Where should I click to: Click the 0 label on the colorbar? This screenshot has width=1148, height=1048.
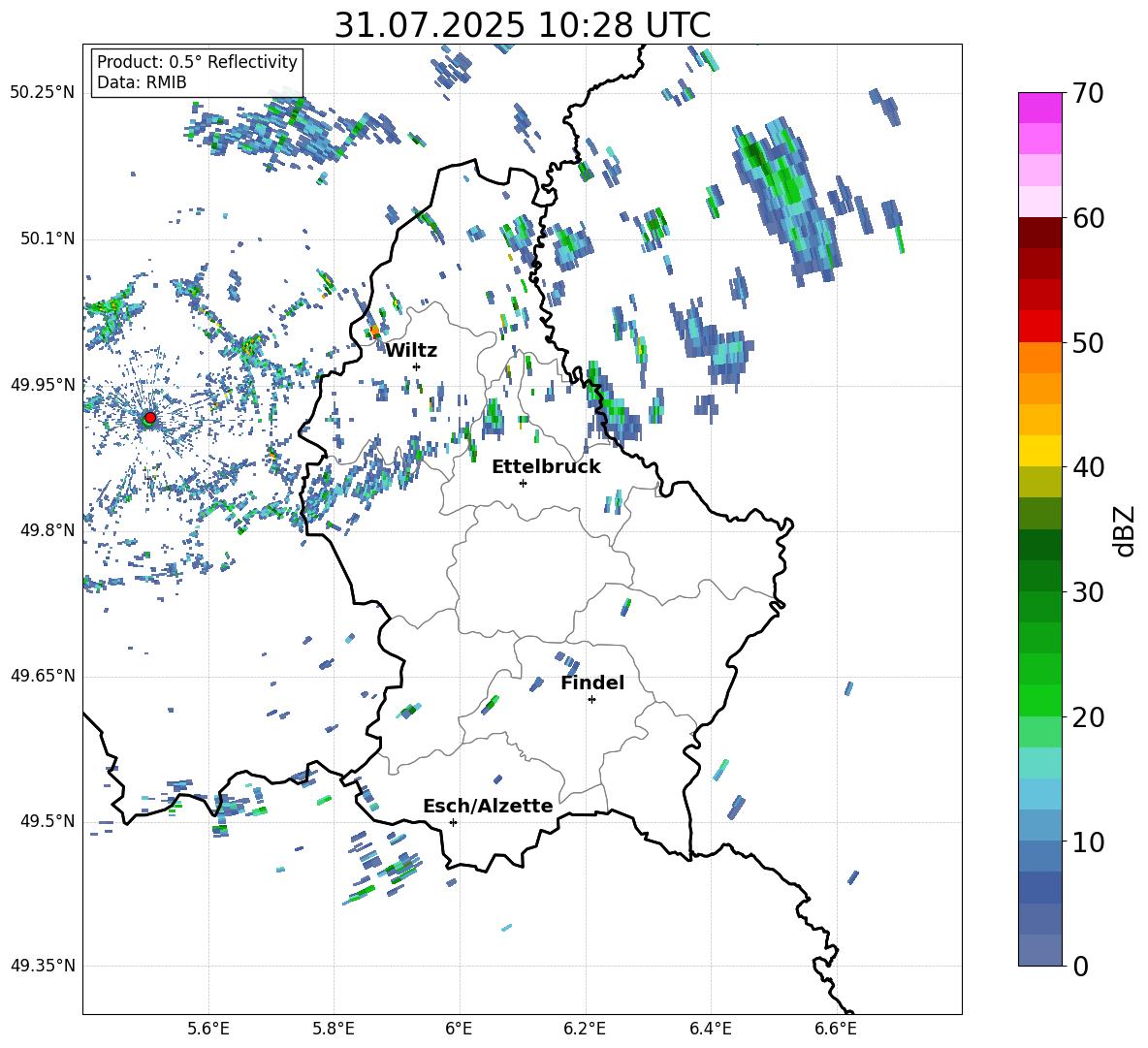tap(1080, 966)
